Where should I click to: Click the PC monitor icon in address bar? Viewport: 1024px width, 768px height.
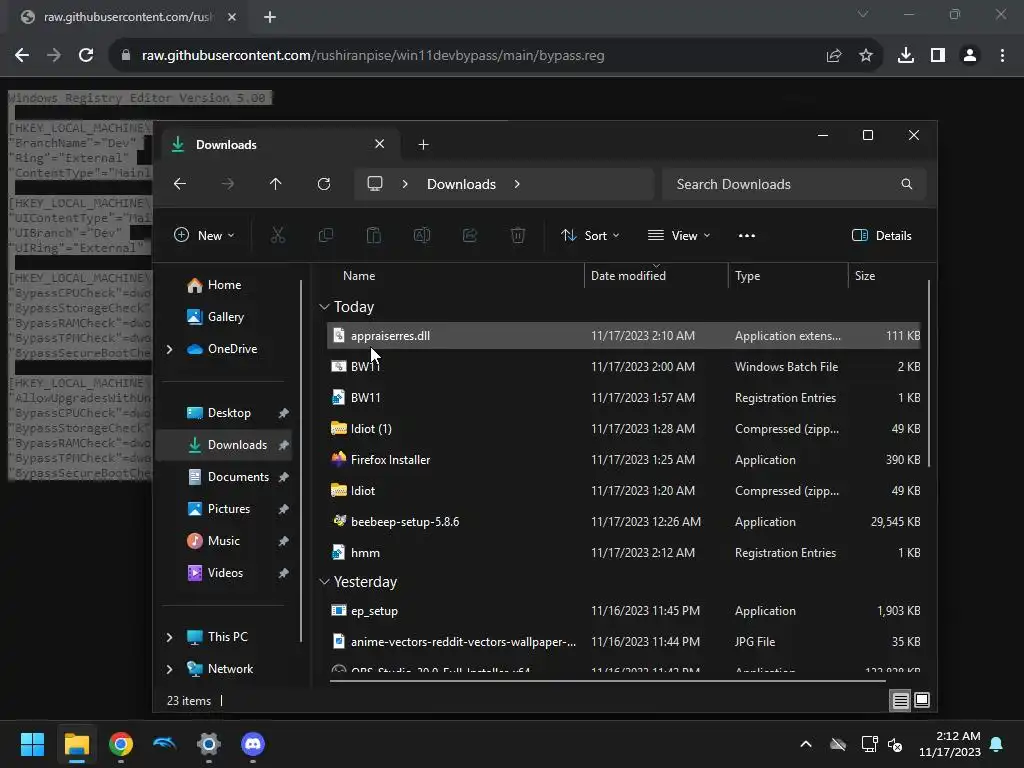[375, 184]
